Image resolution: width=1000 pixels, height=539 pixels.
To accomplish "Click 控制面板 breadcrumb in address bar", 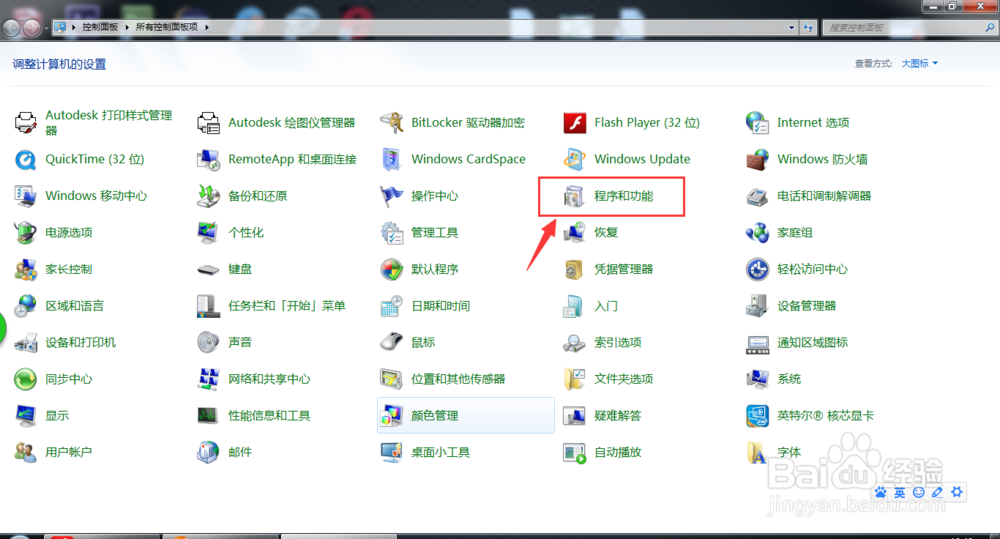I will coord(99,27).
